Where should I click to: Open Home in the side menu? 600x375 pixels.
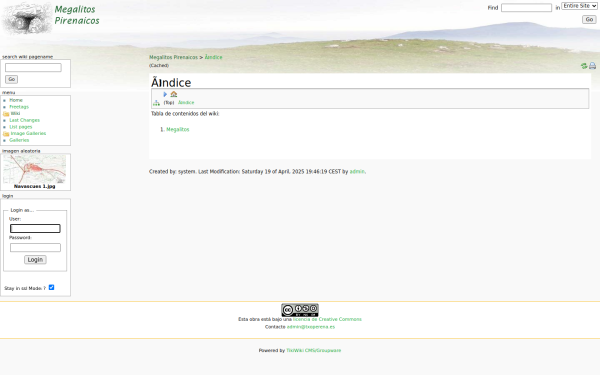click(16, 100)
